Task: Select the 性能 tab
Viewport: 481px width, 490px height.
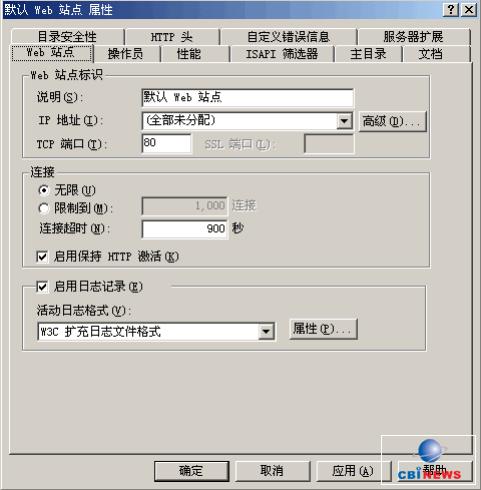Action: [189, 54]
